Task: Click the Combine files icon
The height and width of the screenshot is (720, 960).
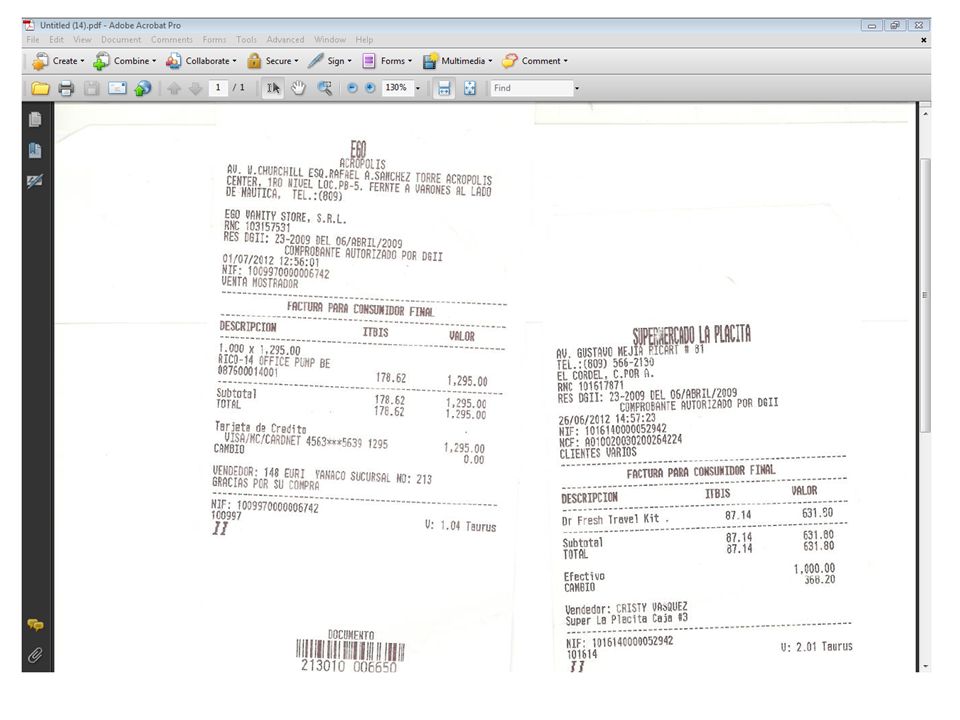Action: (102, 61)
